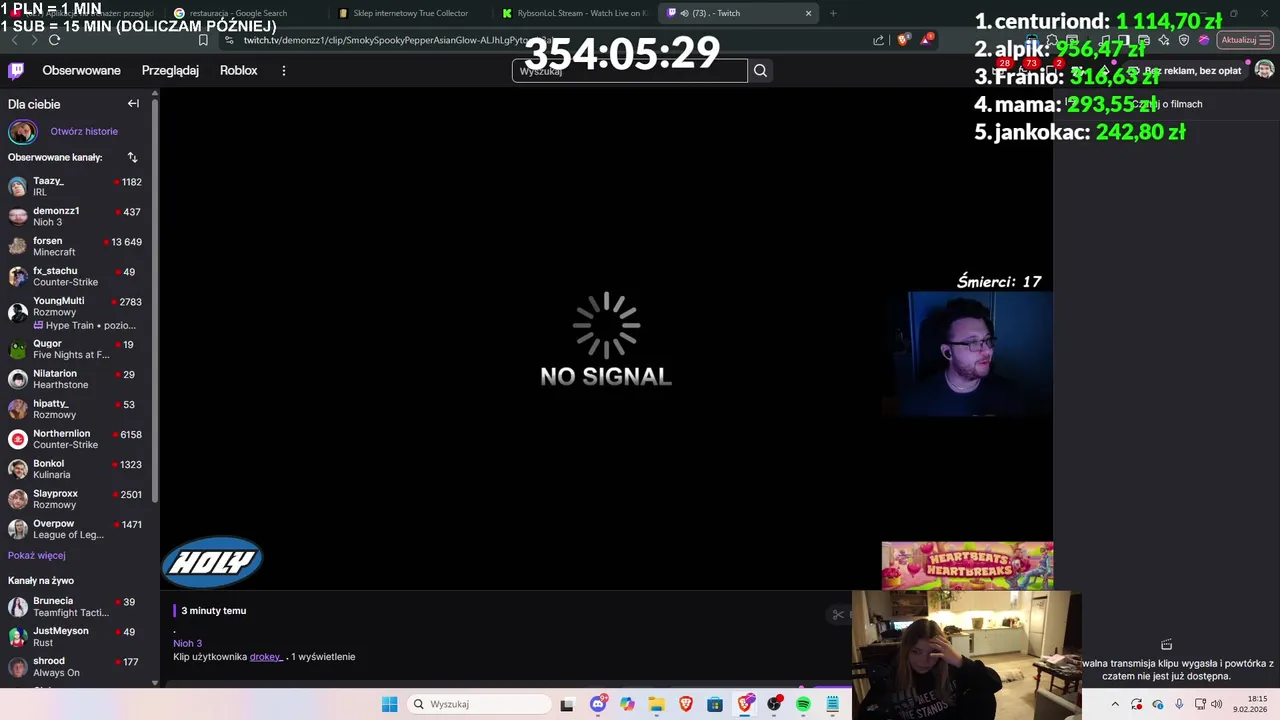Open hipatty_ channel in sidebar
Viewport: 1280px width, 720px height.
coord(76,409)
